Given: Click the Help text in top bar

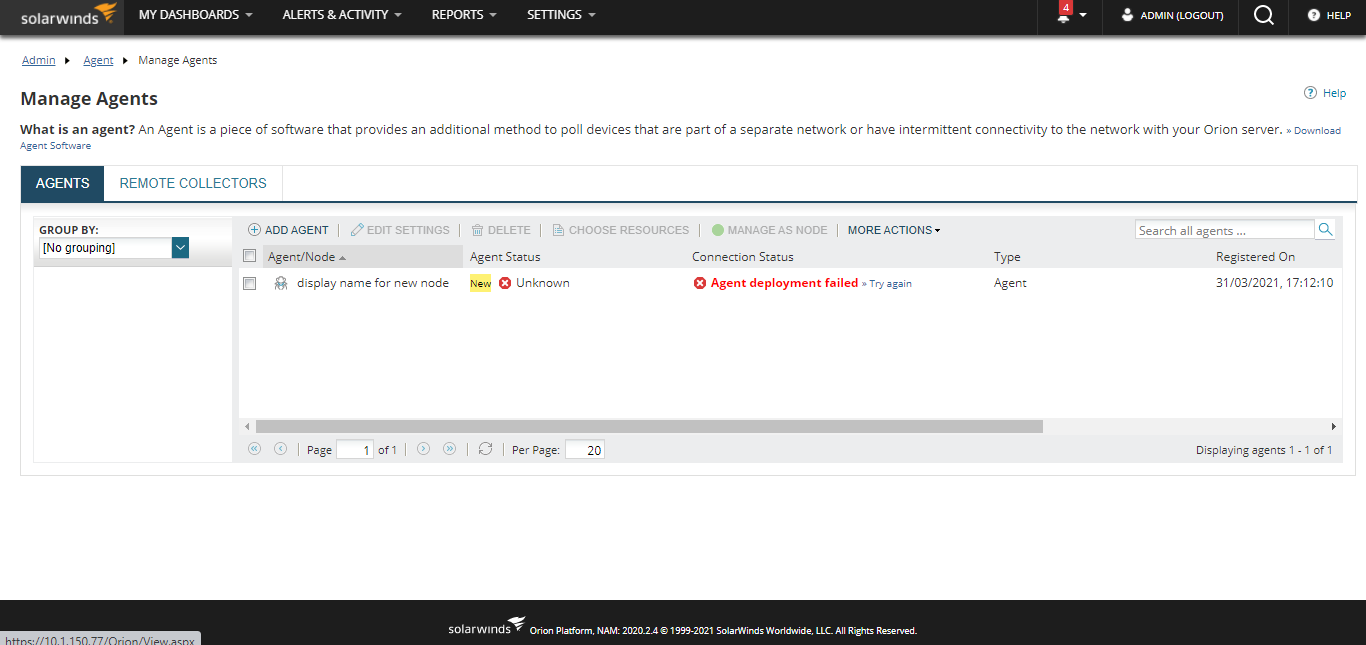Looking at the screenshot, I should (x=1339, y=16).
